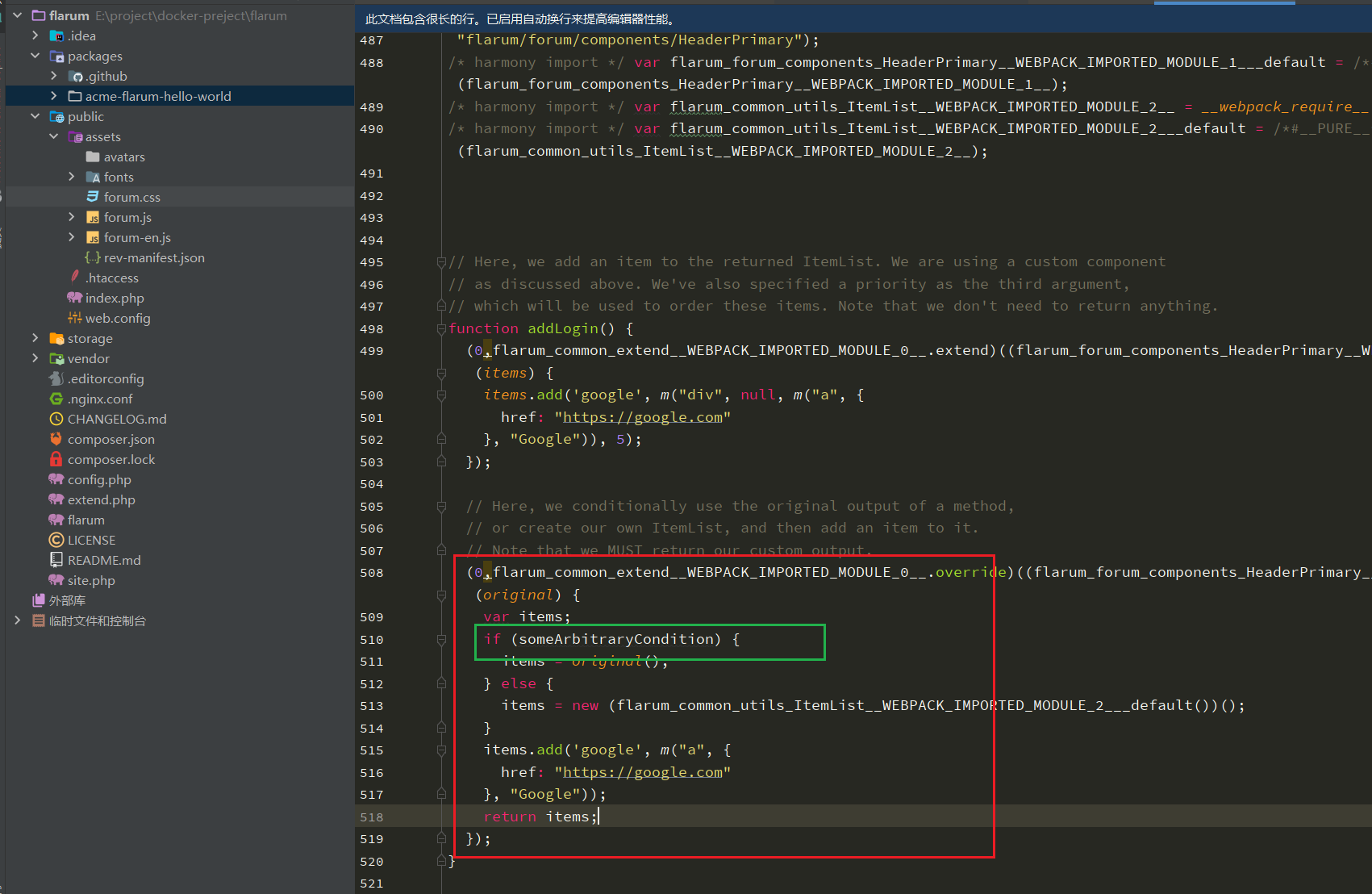Viewport: 1372px width, 894px height.
Task: Click the LICENSE file icon
Action: pos(56,540)
